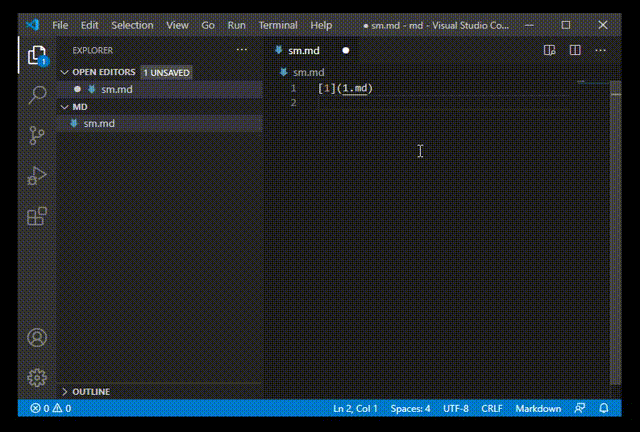This screenshot has height=432, width=640.
Task: Open the Go menu
Action: coord(208,25)
